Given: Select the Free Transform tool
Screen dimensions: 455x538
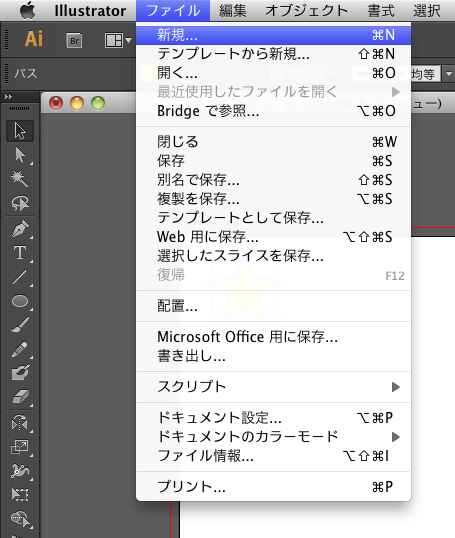Looking at the screenshot, I should pos(20,494).
